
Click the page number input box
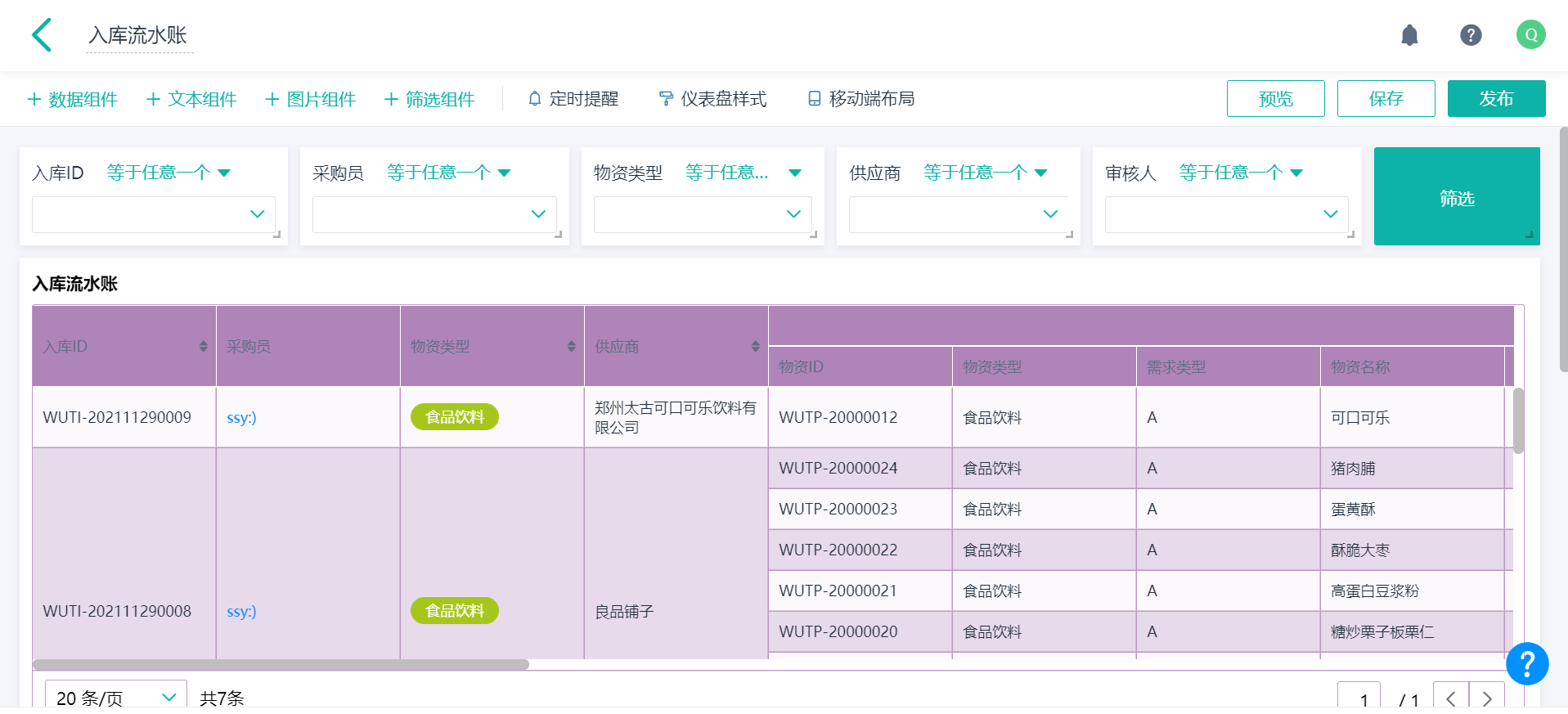pos(1359,698)
